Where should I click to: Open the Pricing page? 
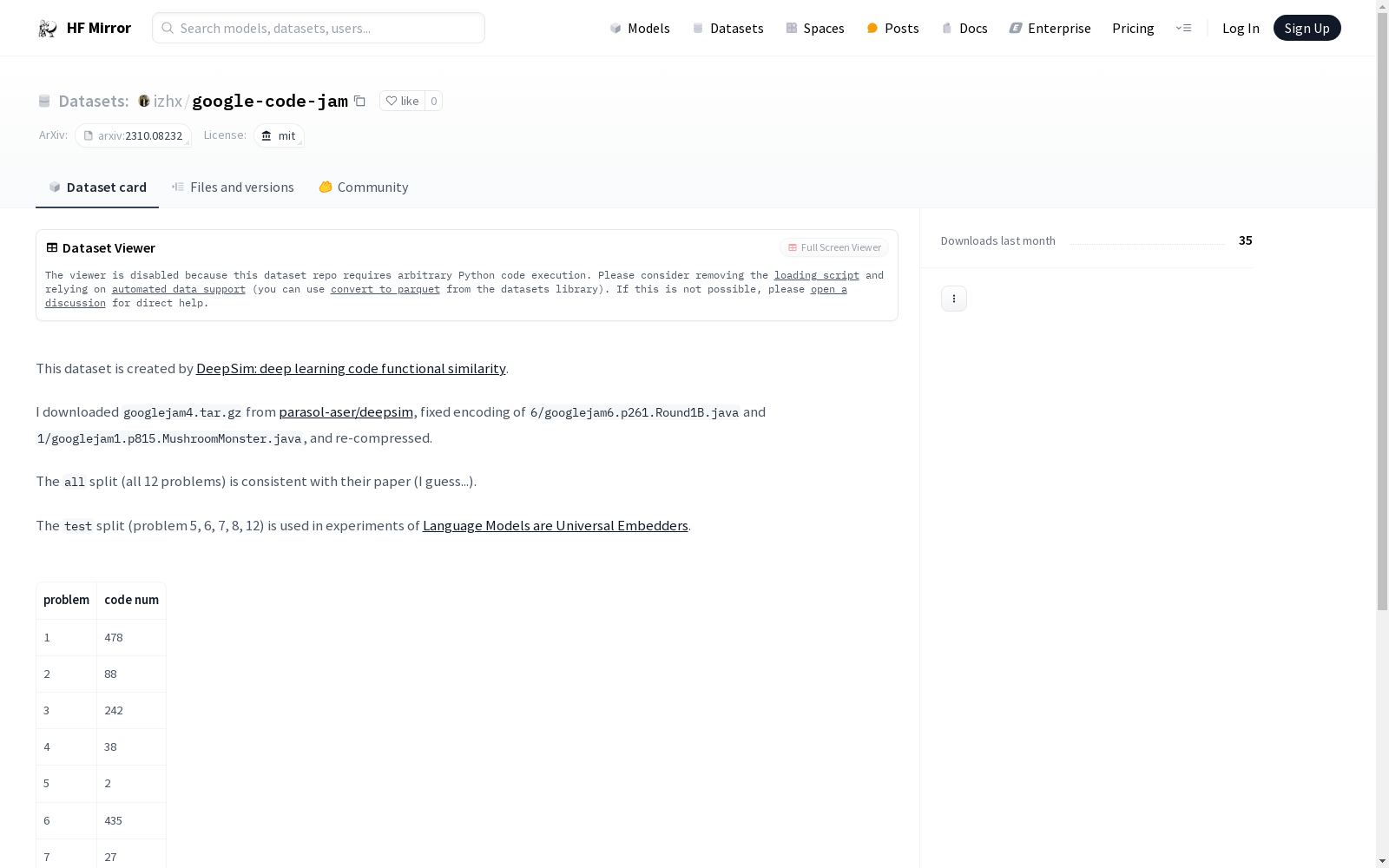1133,28
